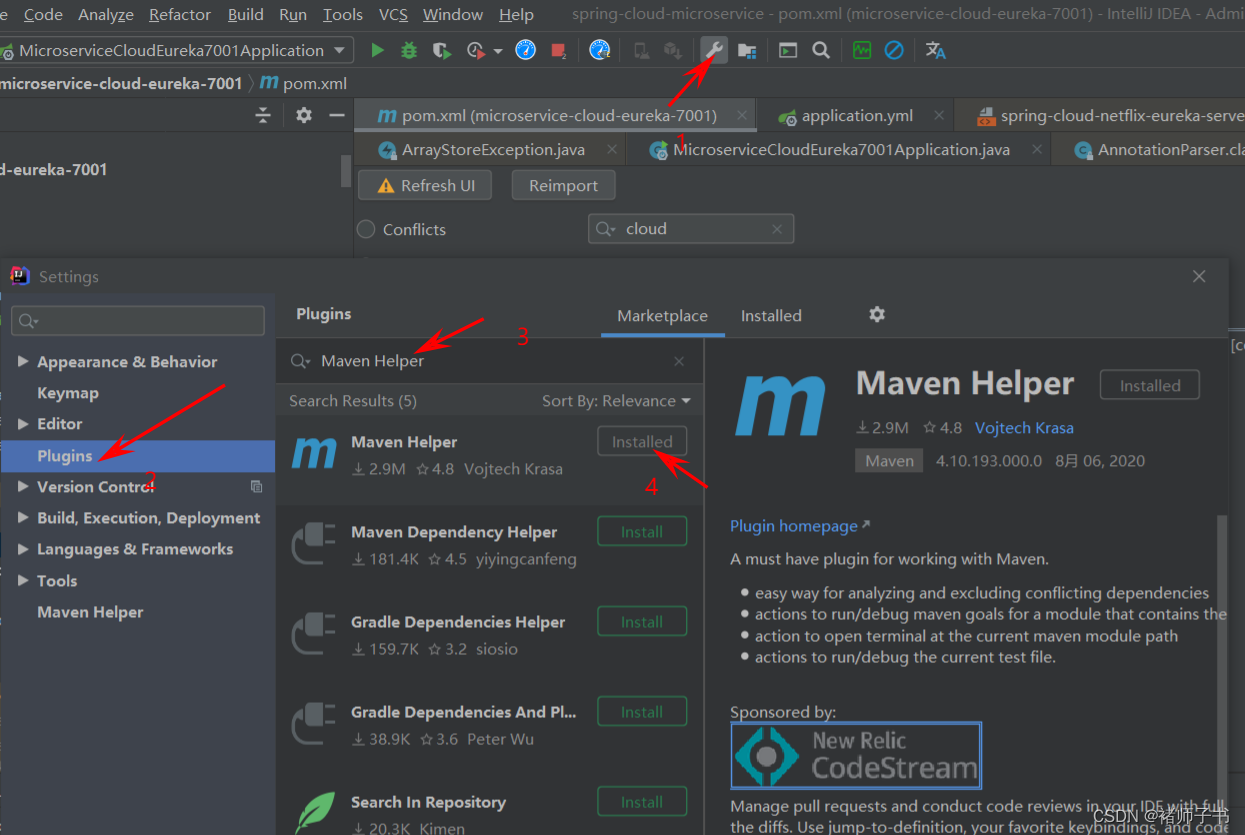
Task: Click the blue gauge icon after profiler
Action: 526,50
